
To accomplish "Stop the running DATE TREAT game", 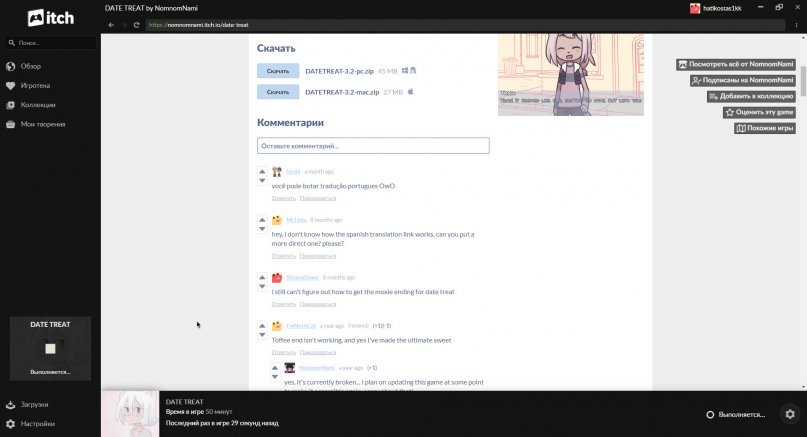I will [x=50, y=348].
